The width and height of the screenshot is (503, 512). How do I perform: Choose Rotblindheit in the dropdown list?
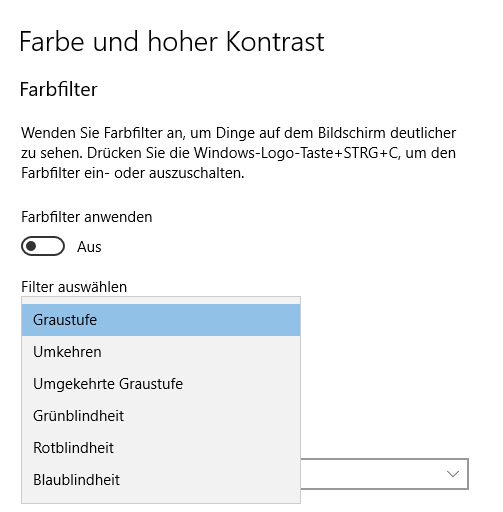pos(161,448)
